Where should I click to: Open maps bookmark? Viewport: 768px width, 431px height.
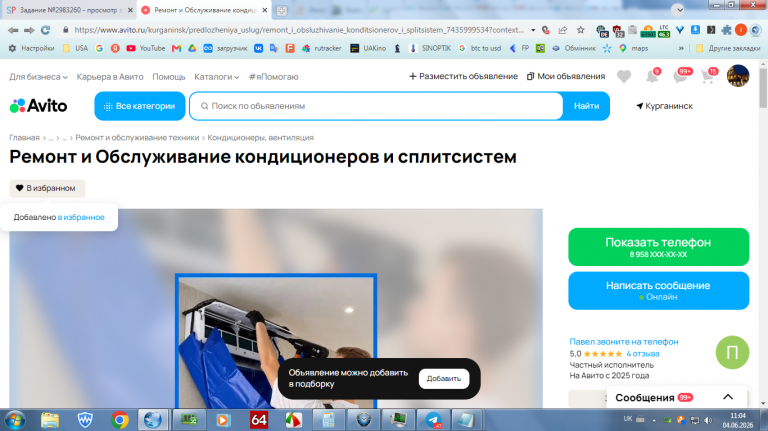pyautogui.click(x=634, y=48)
